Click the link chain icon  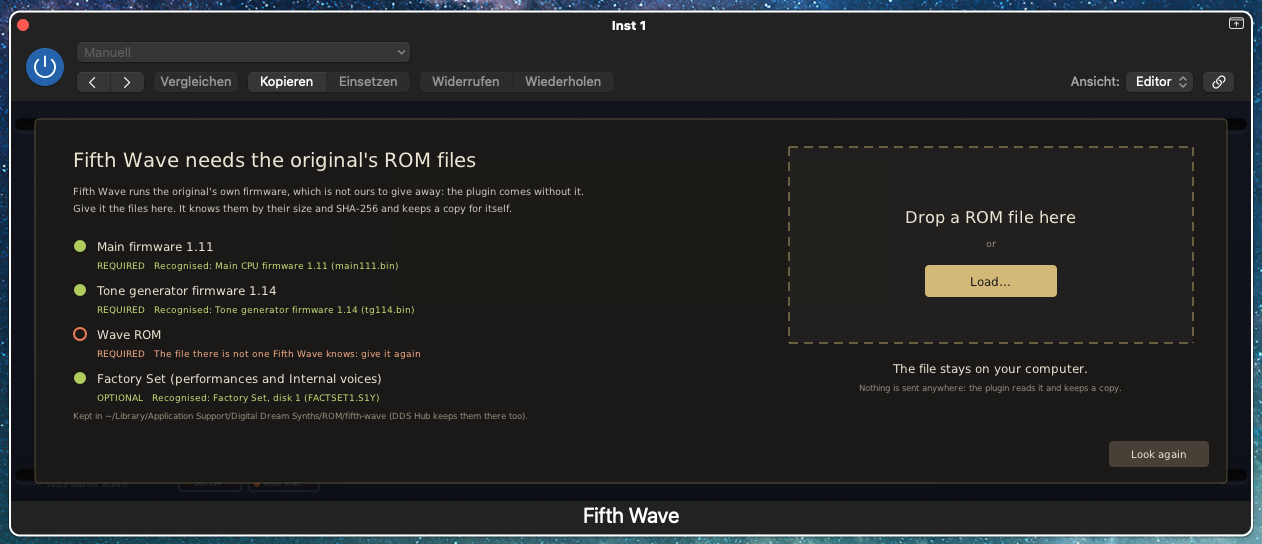[x=1218, y=82]
